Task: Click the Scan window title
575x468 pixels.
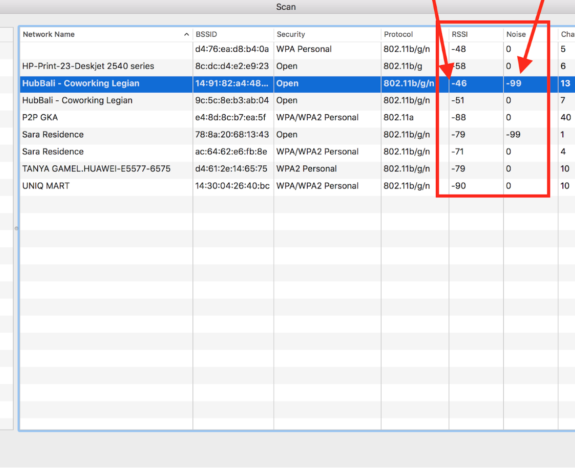Action: pyautogui.click(x=286, y=7)
